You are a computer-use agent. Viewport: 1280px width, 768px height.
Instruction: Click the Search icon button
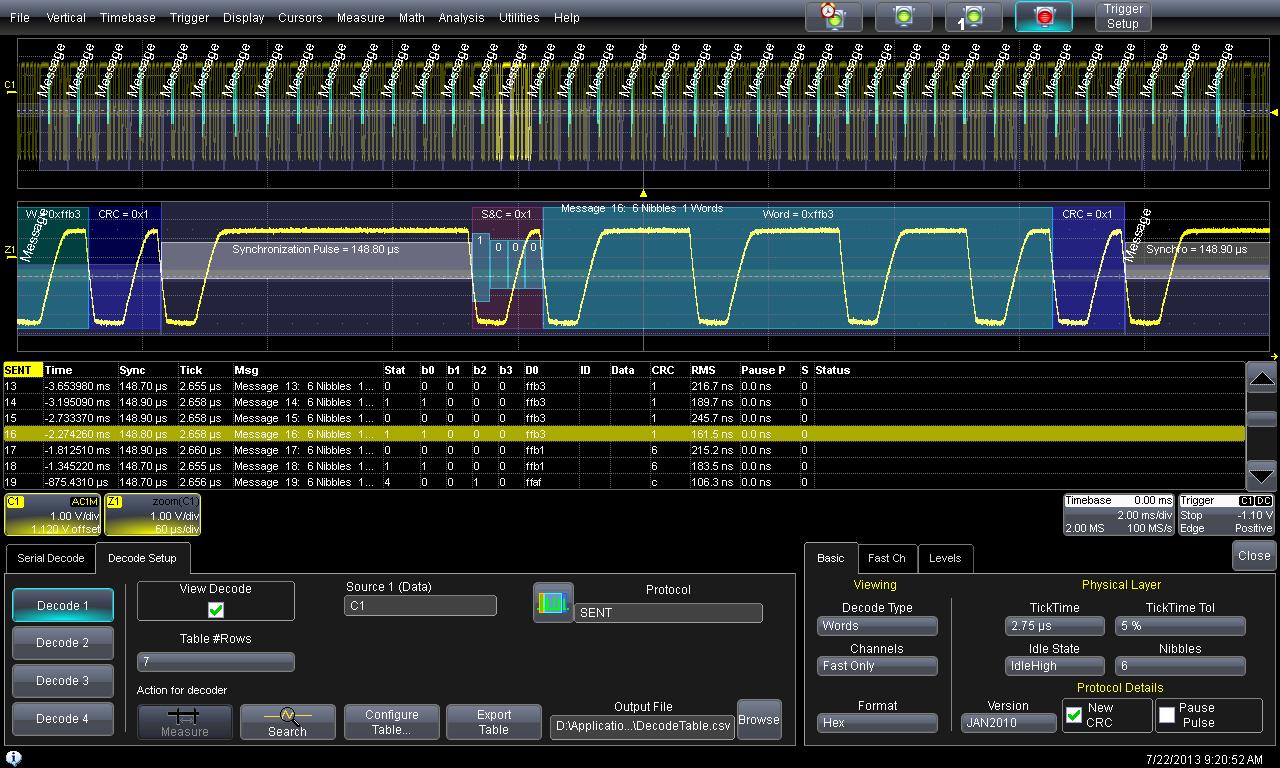coord(287,721)
